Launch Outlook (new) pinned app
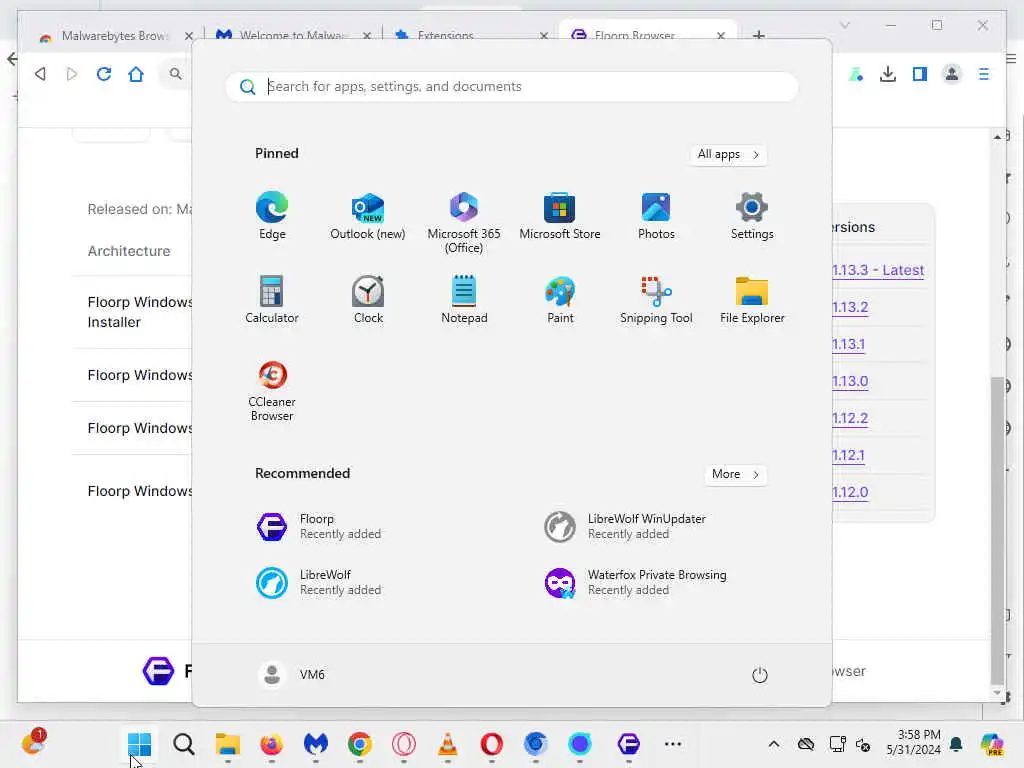This screenshot has width=1024, height=768. pyautogui.click(x=368, y=216)
